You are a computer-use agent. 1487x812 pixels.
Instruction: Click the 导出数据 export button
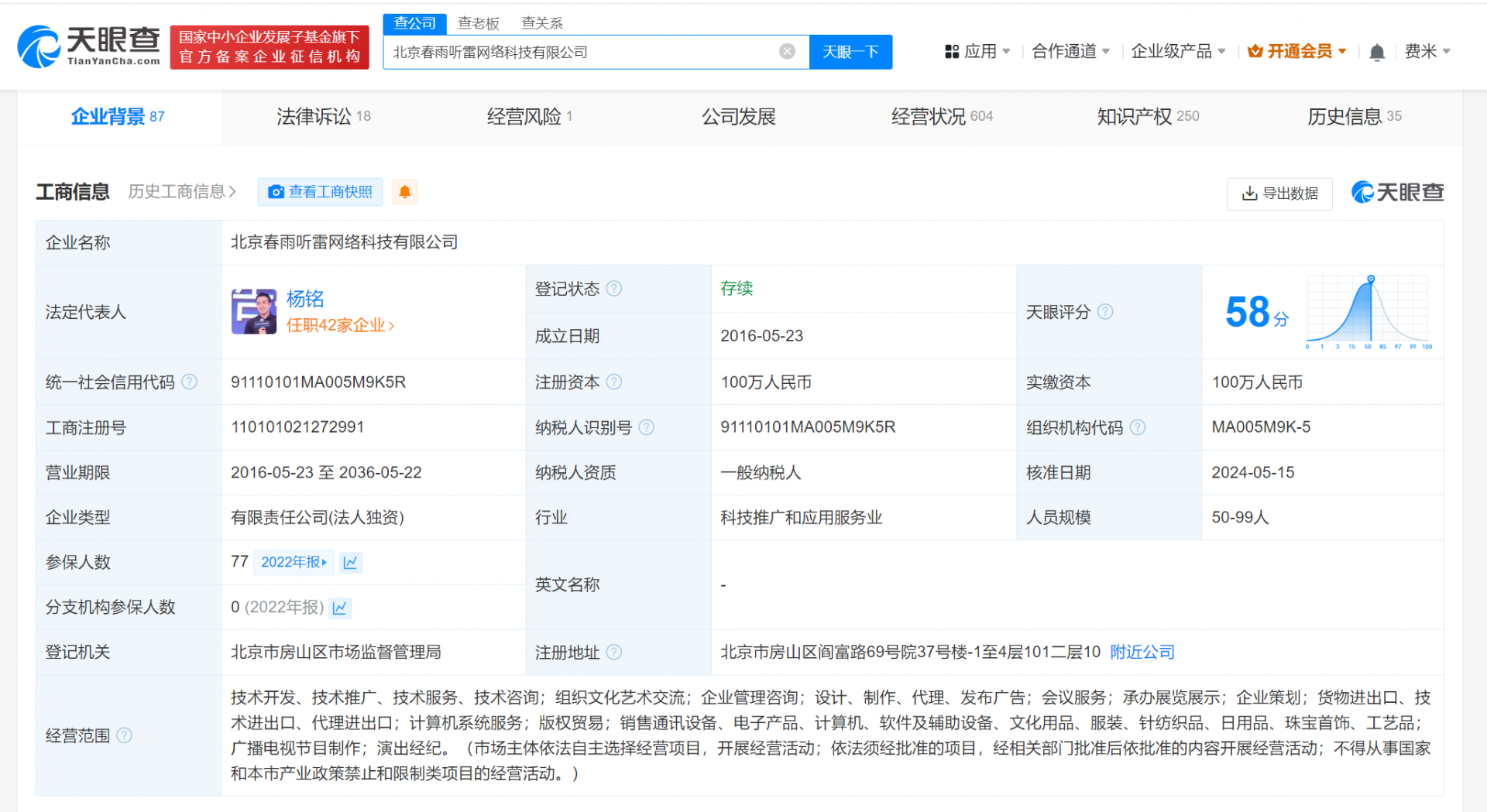[1279, 194]
